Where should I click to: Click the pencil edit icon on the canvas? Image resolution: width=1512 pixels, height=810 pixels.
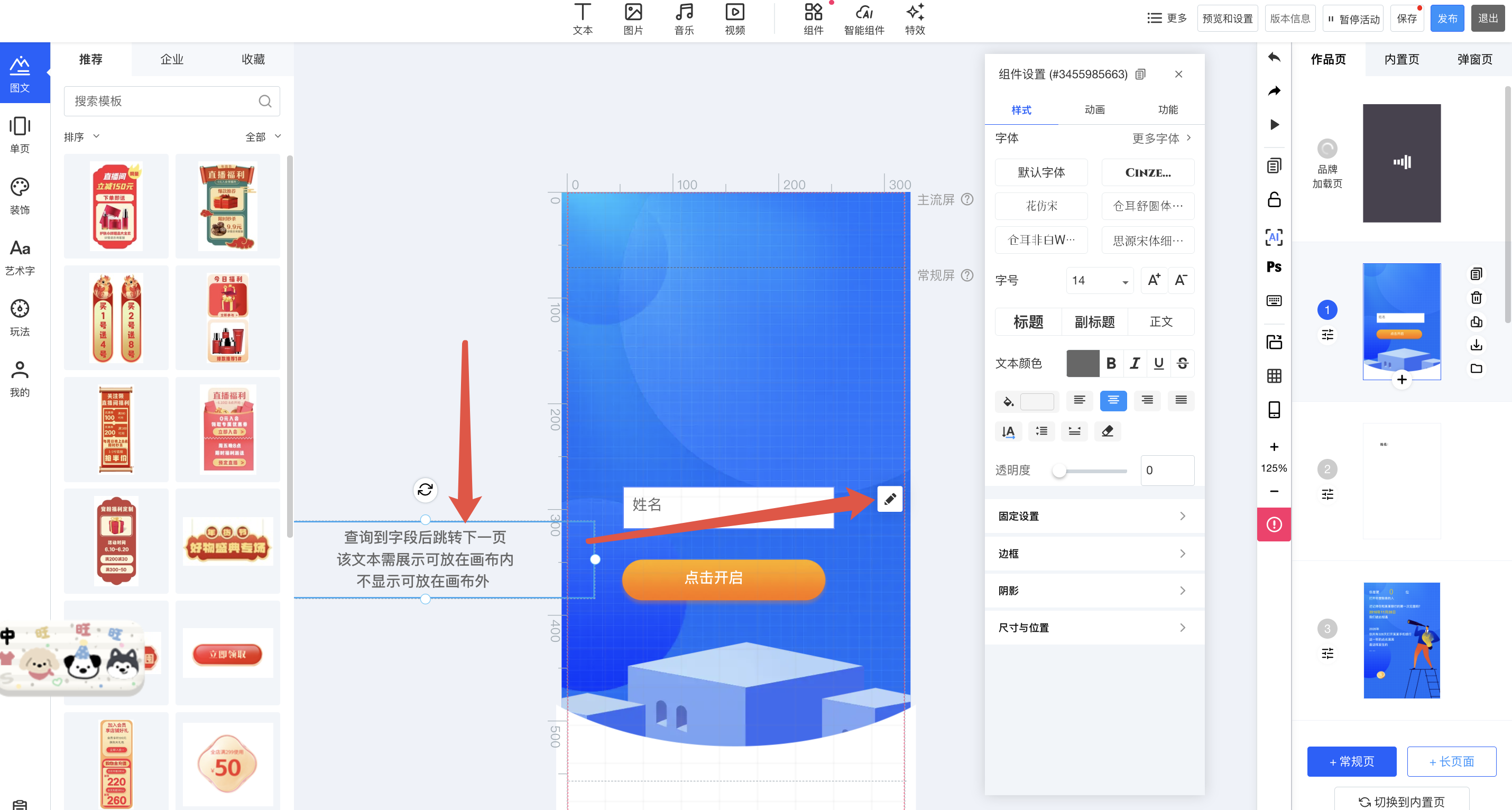(x=890, y=499)
